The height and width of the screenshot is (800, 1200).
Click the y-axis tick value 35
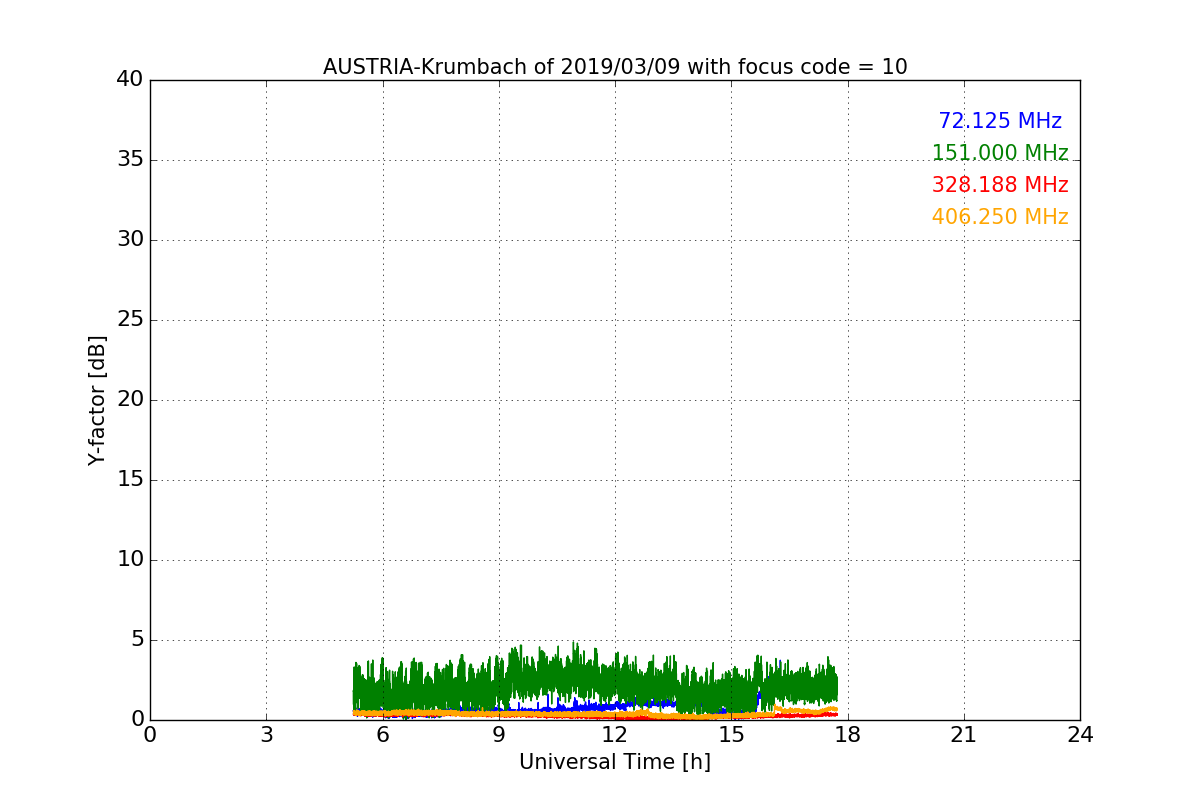(129, 160)
